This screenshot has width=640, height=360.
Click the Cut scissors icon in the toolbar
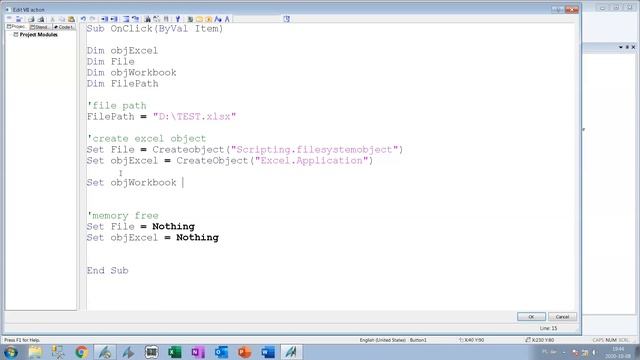(52, 19)
